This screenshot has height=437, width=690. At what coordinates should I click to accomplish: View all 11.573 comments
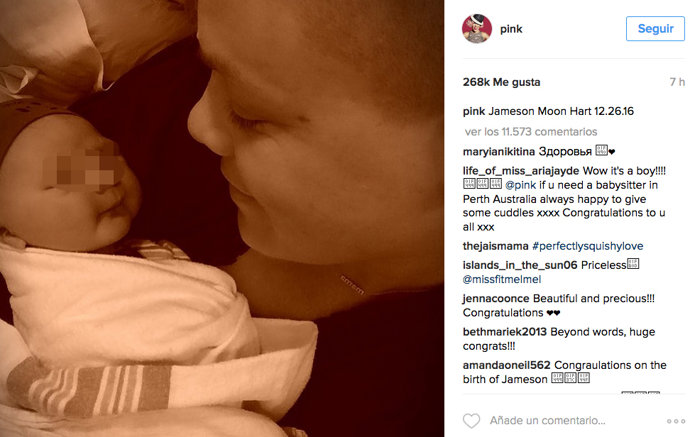(531, 132)
